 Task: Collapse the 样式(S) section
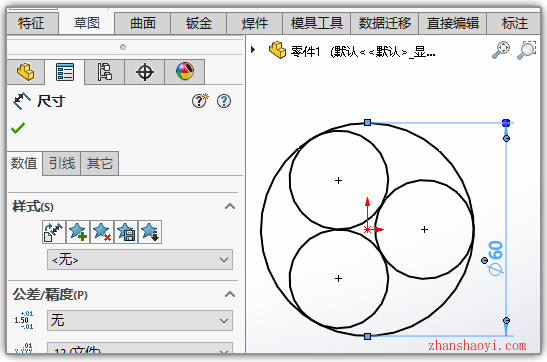tap(230, 206)
